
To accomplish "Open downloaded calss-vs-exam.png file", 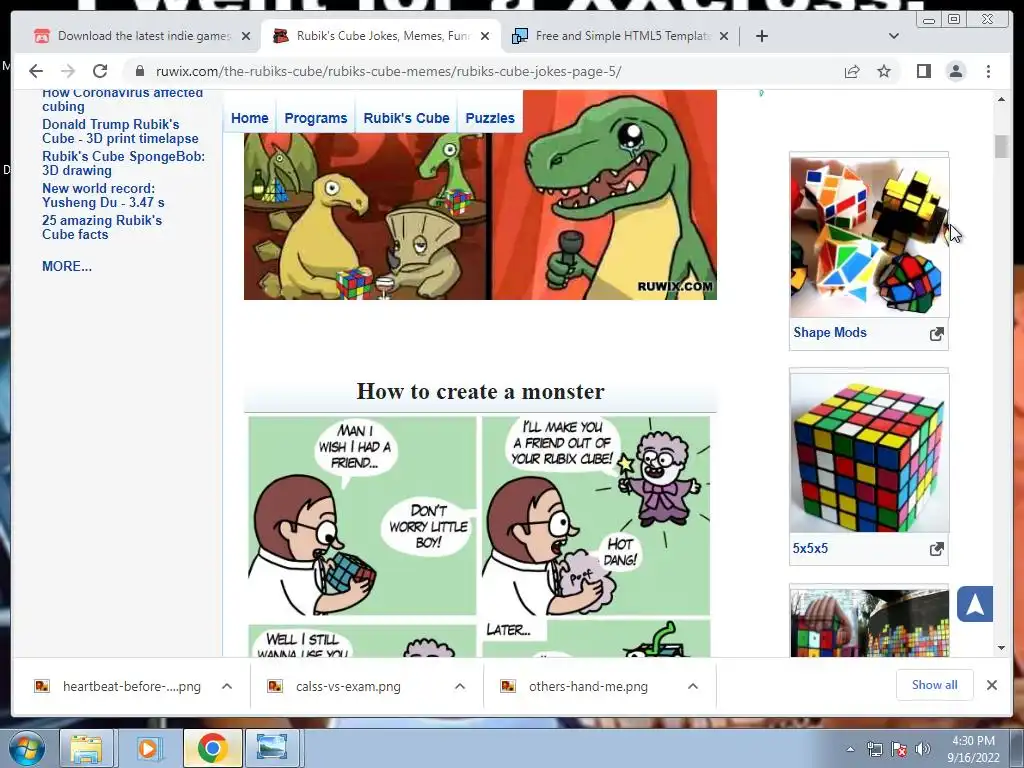I will (x=348, y=686).
